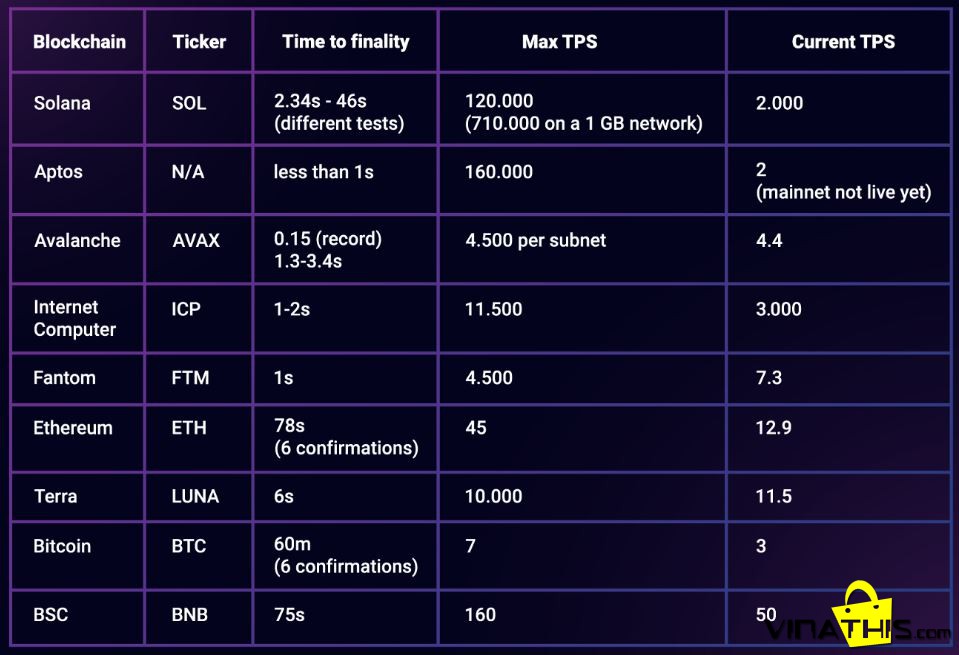This screenshot has width=959, height=655.
Task: Click the Time to finality header
Action: click(346, 41)
